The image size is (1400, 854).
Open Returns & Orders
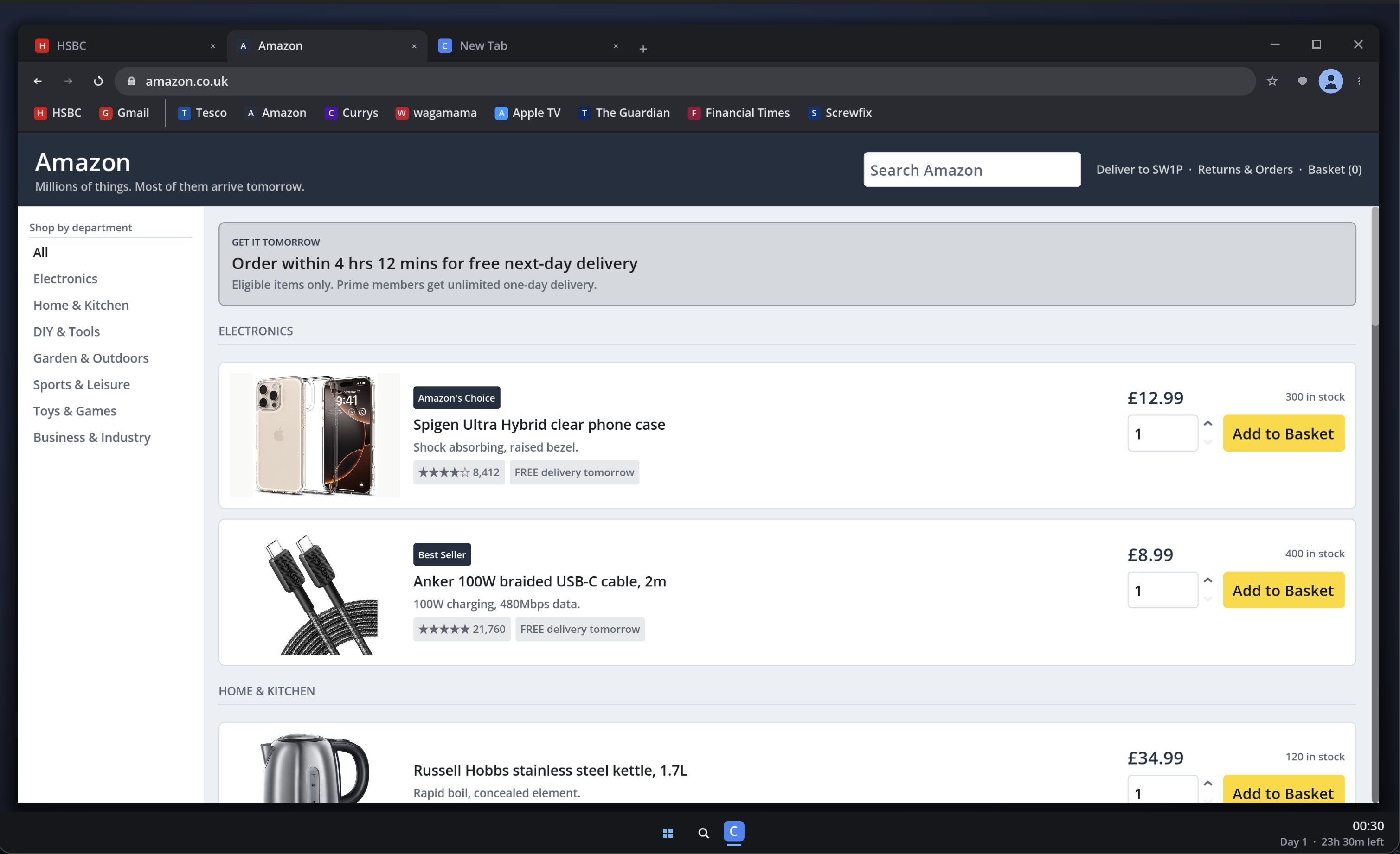coord(1245,169)
